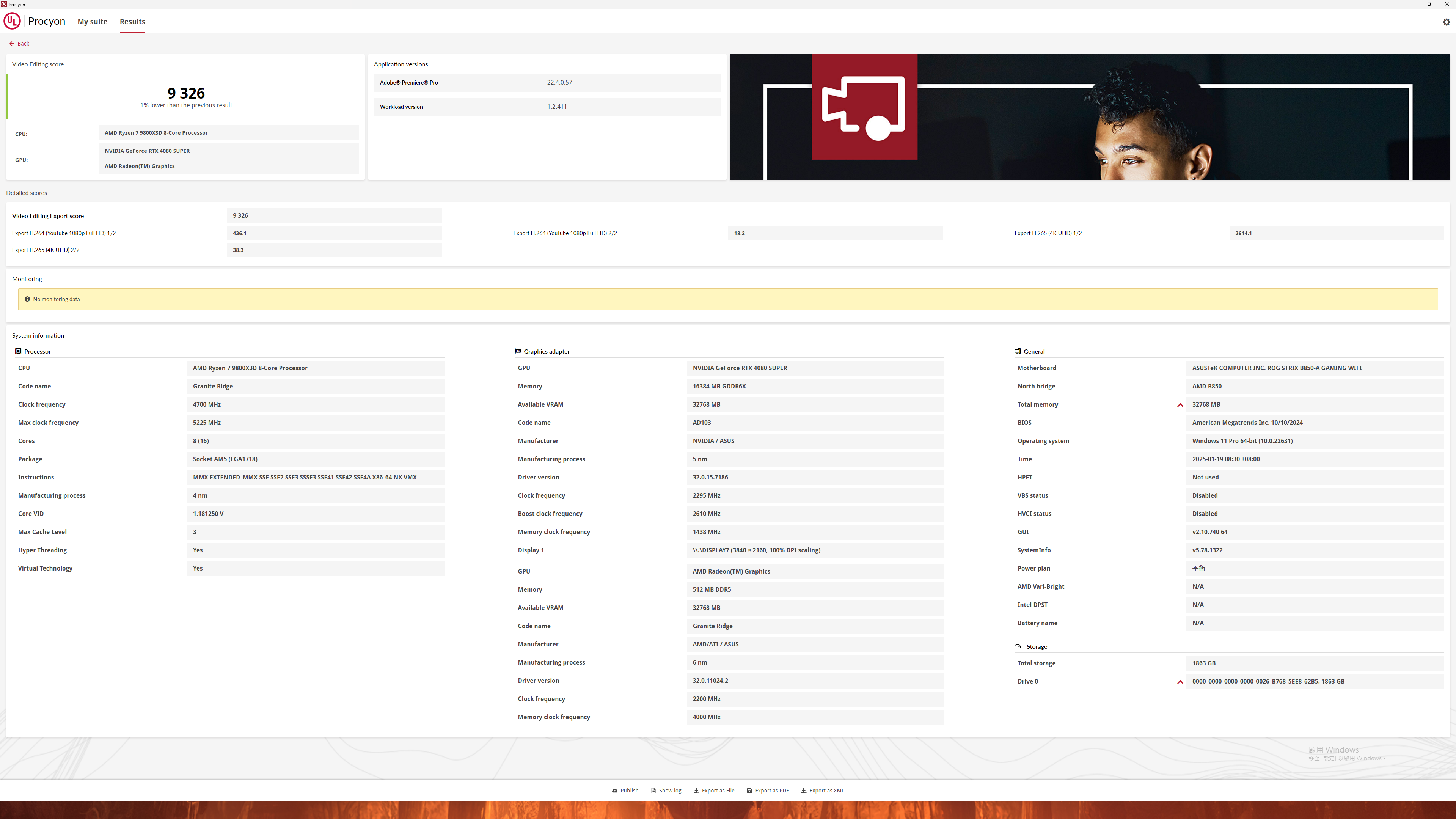Click the Export as File download icon
Screen dimensions: 1456x819
(696, 791)
